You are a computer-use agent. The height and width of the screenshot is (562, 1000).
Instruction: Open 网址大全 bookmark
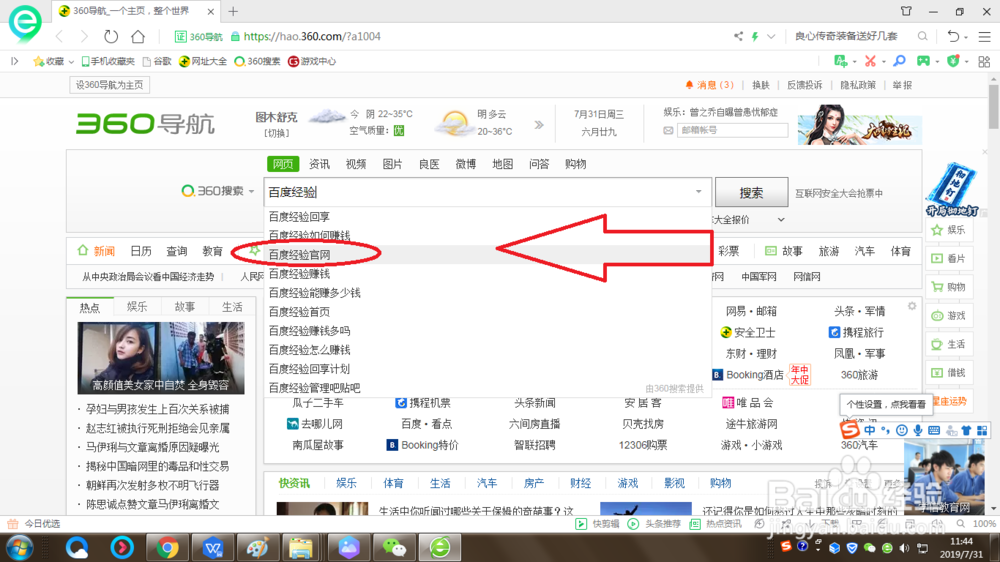point(203,61)
